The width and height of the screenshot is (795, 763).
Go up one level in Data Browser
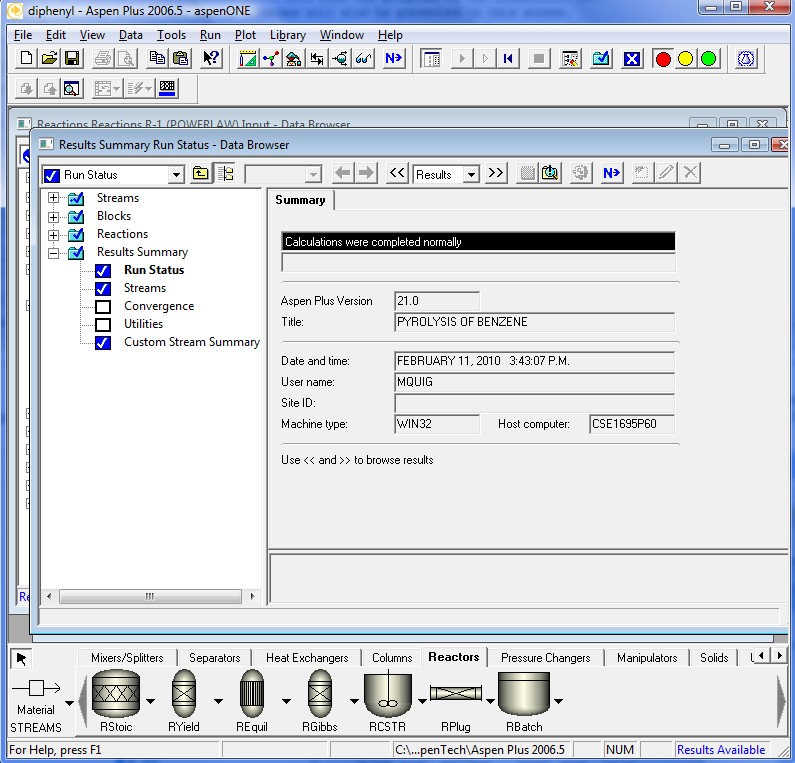coord(201,174)
